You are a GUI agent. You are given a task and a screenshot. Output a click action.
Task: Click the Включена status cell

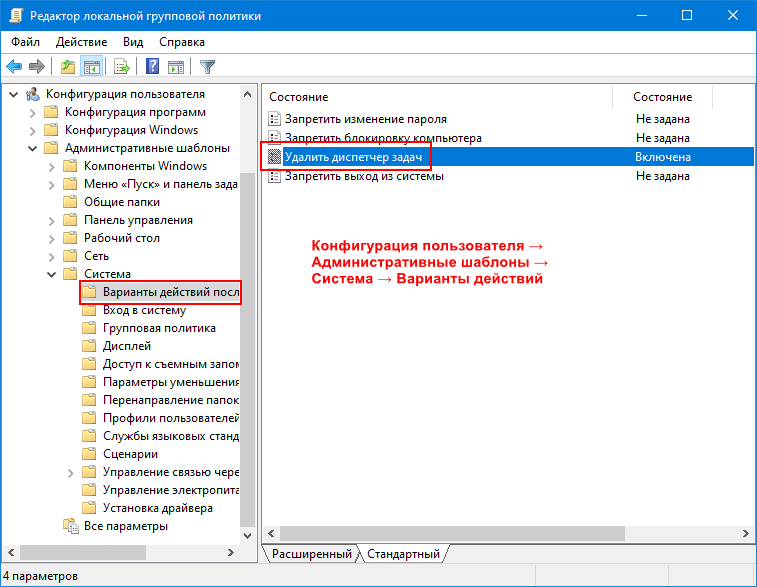click(x=663, y=157)
